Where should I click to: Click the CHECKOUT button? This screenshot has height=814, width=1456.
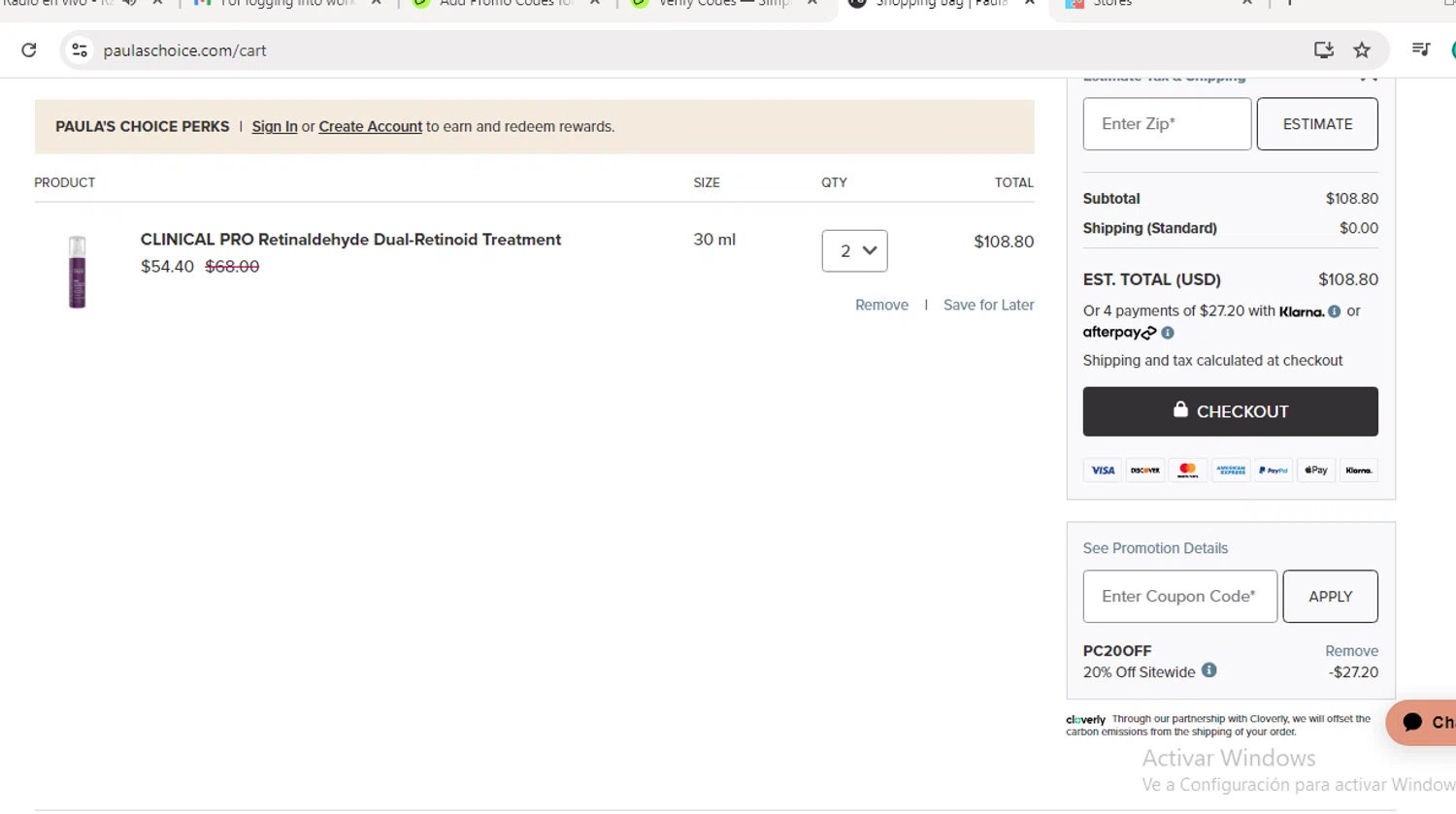point(1230,411)
